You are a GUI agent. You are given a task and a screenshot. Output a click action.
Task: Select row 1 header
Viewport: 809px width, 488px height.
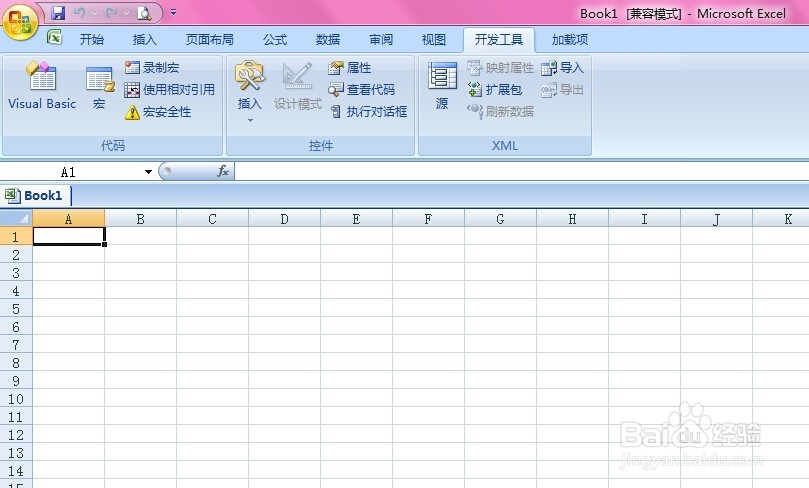pyautogui.click(x=16, y=236)
